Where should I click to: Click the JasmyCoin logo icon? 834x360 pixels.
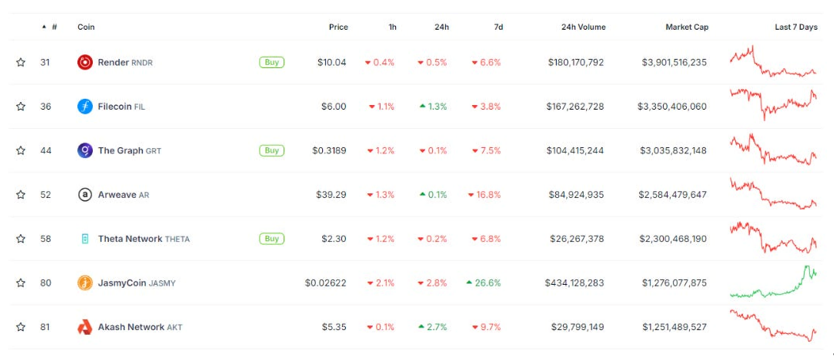coord(85,283)
